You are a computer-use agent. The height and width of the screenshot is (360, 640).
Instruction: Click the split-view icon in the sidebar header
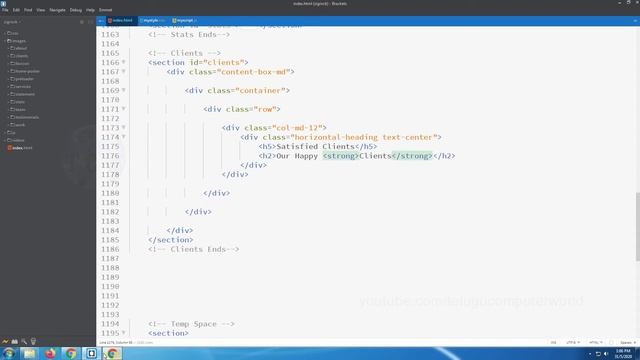(x=90, y=22)
